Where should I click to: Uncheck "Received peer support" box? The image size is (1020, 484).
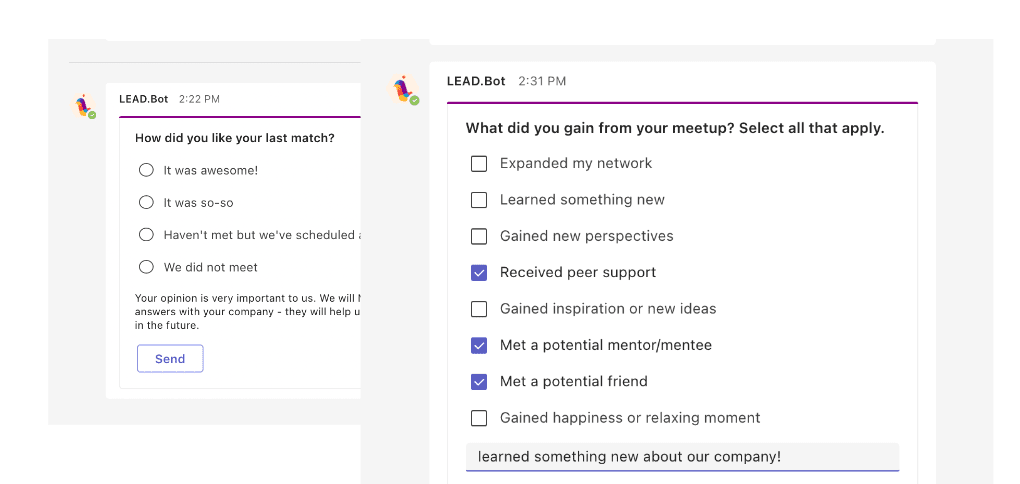point(479,272)
